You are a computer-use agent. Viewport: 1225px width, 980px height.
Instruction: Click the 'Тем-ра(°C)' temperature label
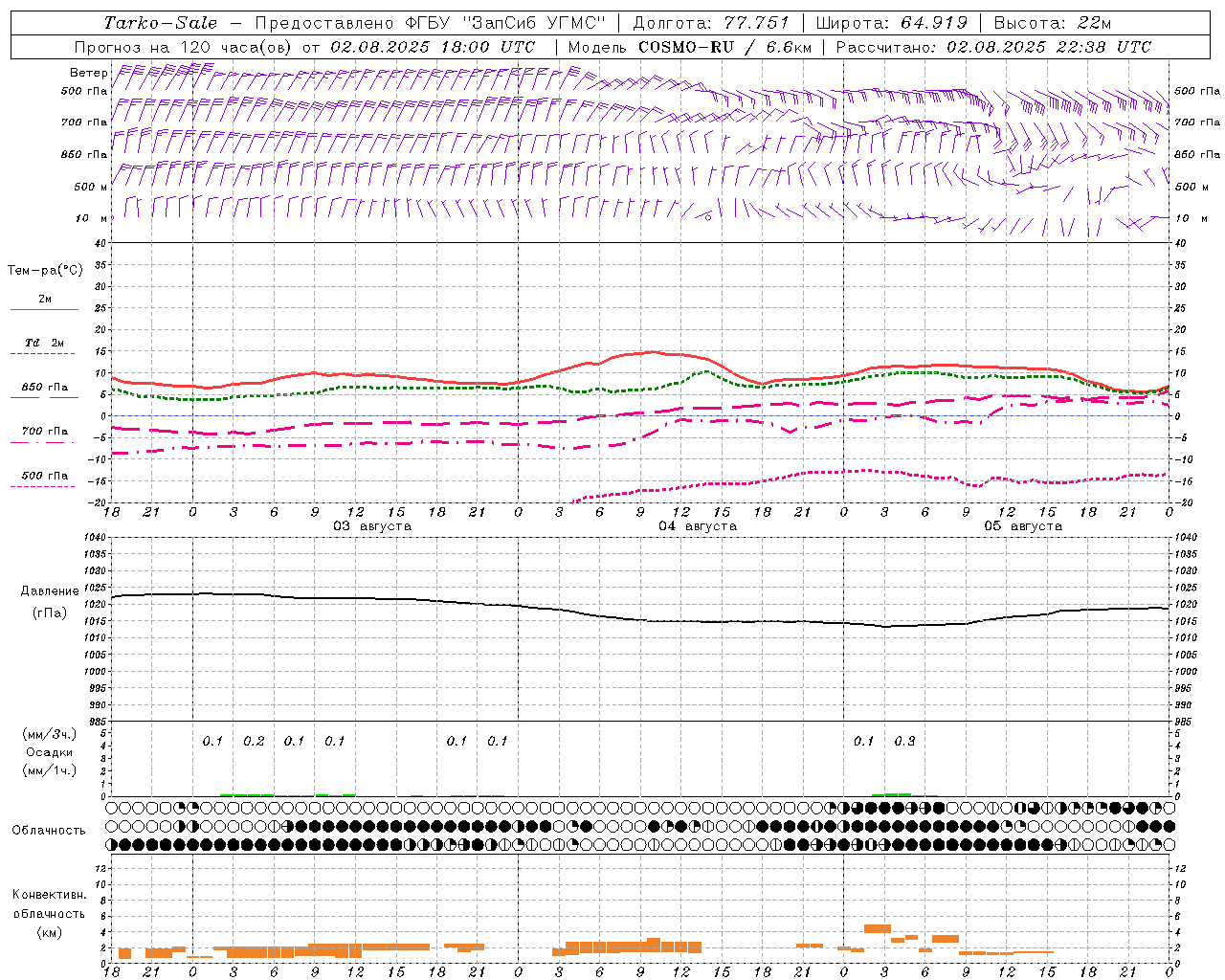click(x=45, y=271)
